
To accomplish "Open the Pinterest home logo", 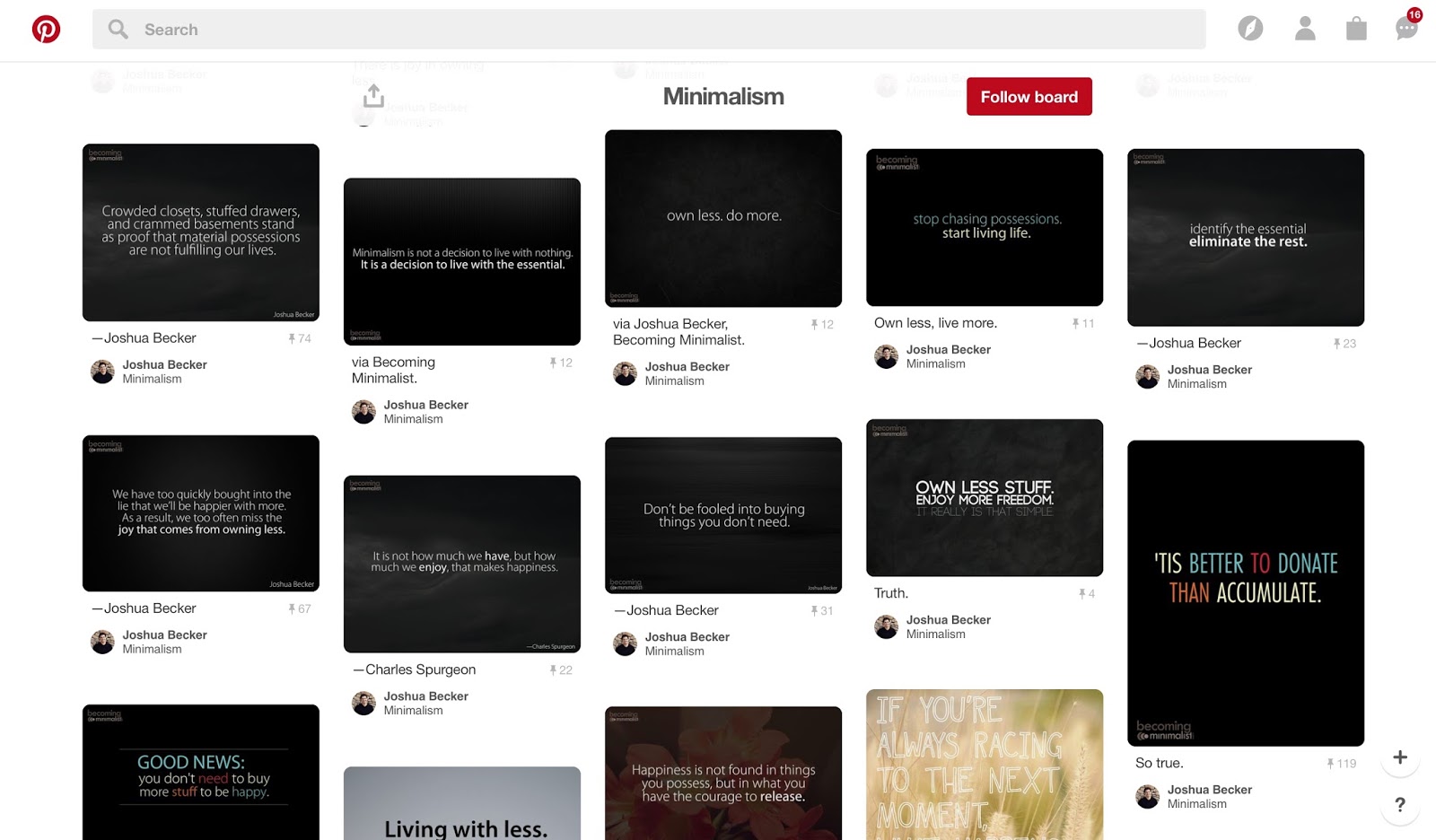I will pos(46,30).
